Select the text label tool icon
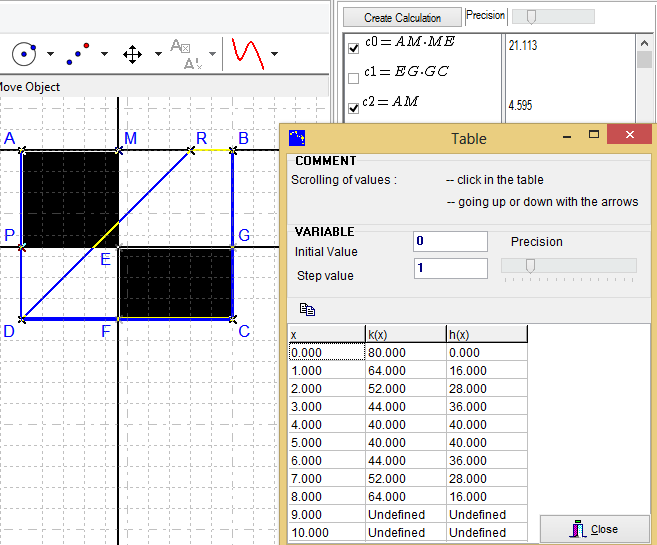The height and width of the screenshot is (545, 657). pos(186,54)
